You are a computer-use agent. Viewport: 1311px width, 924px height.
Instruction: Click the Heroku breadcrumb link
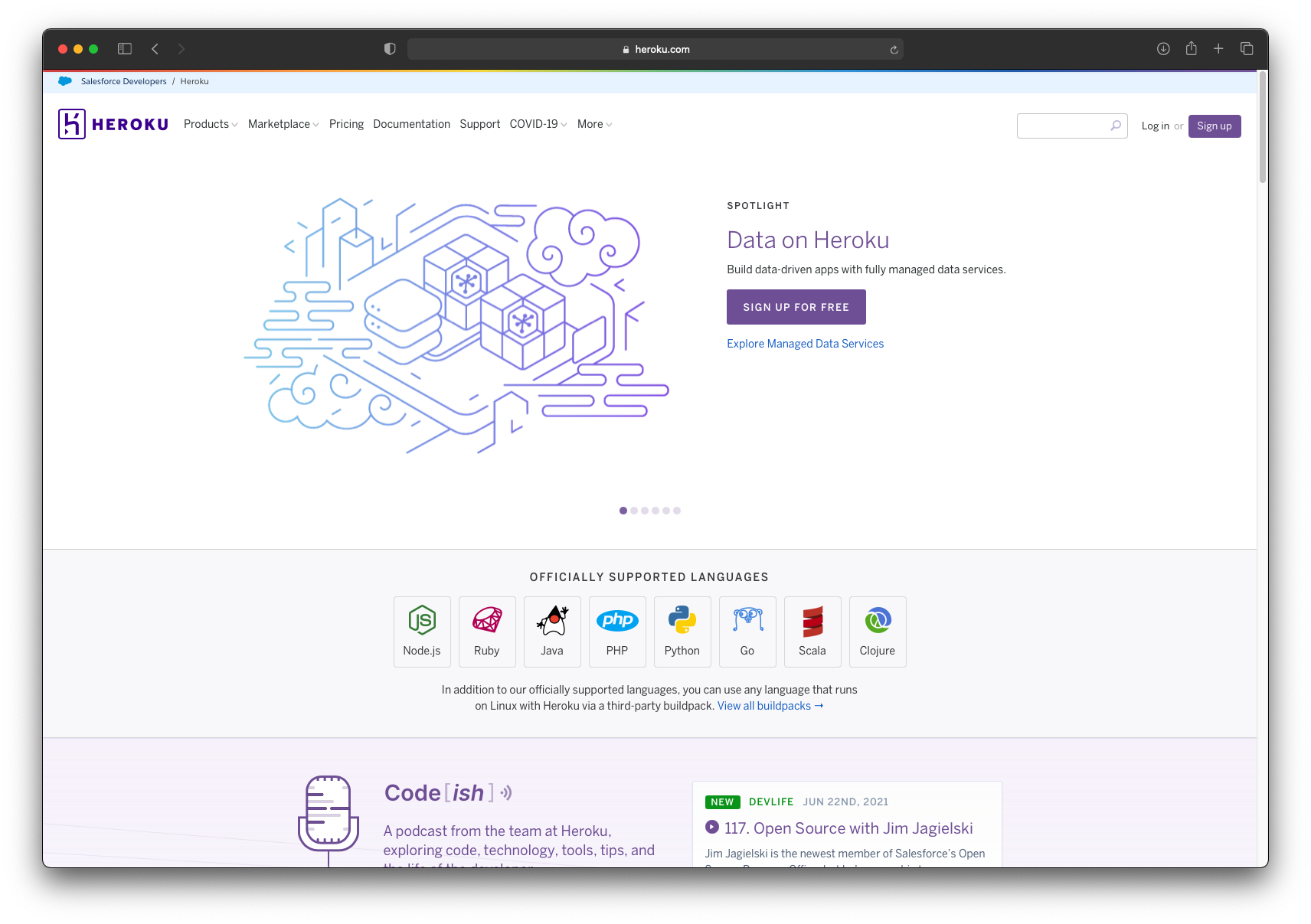click(x=195, y=81)
